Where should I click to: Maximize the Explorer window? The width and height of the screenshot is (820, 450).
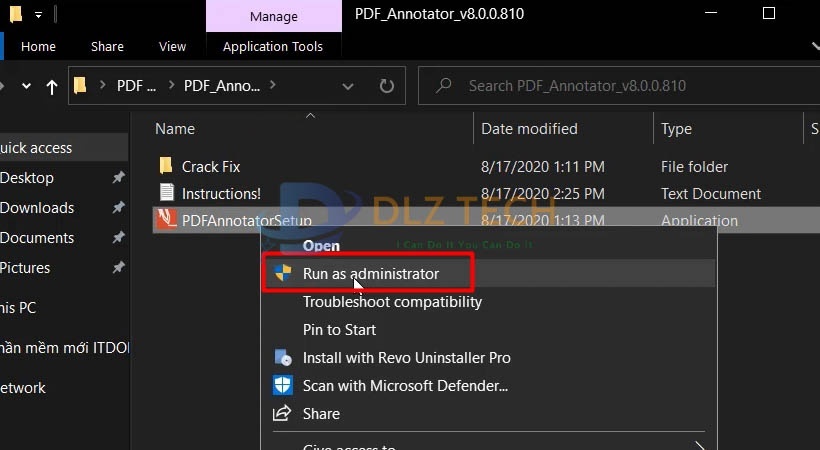coord(769,13)
